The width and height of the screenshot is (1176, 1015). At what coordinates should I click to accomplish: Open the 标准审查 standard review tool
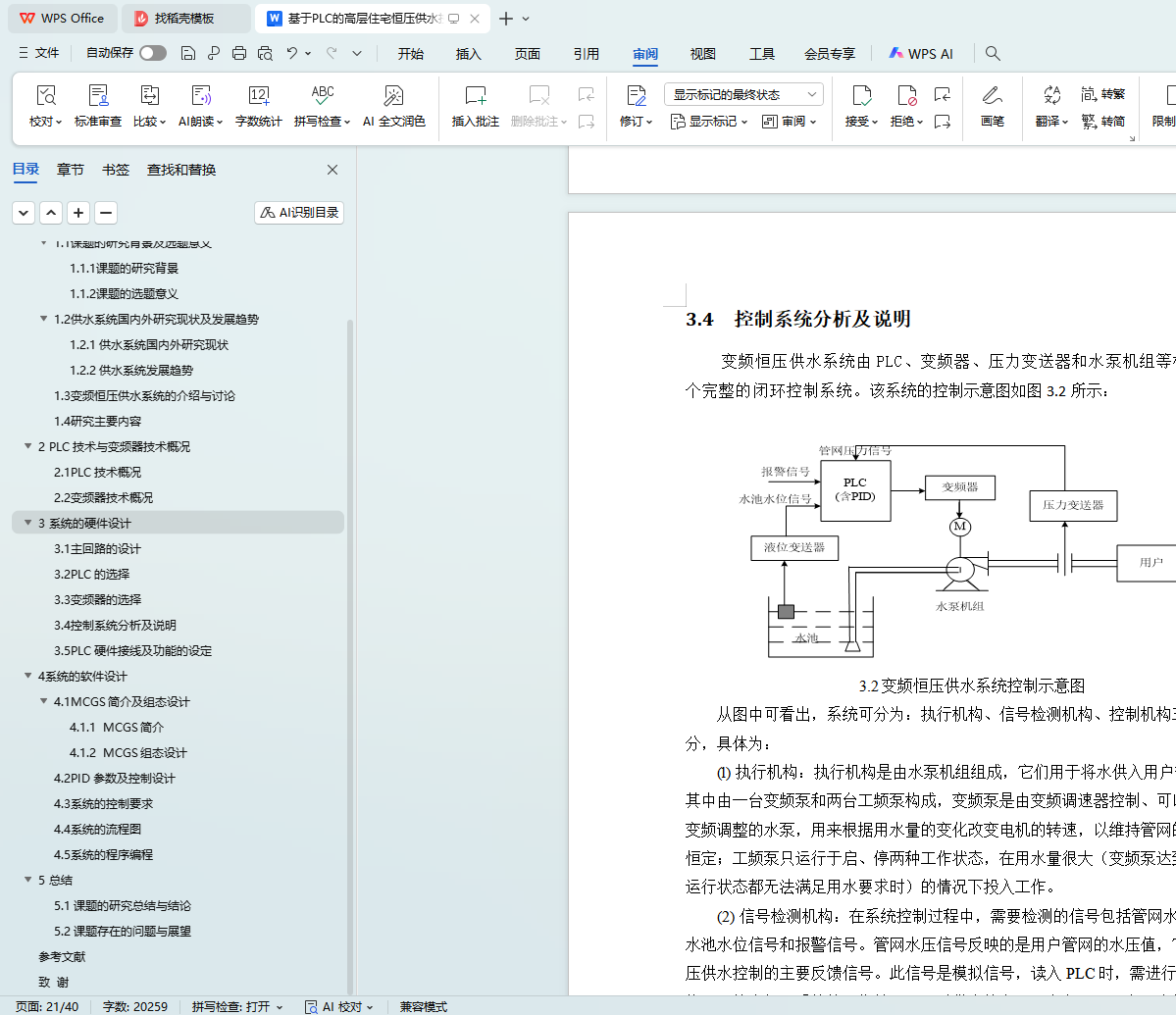click(x=98, y=96)
